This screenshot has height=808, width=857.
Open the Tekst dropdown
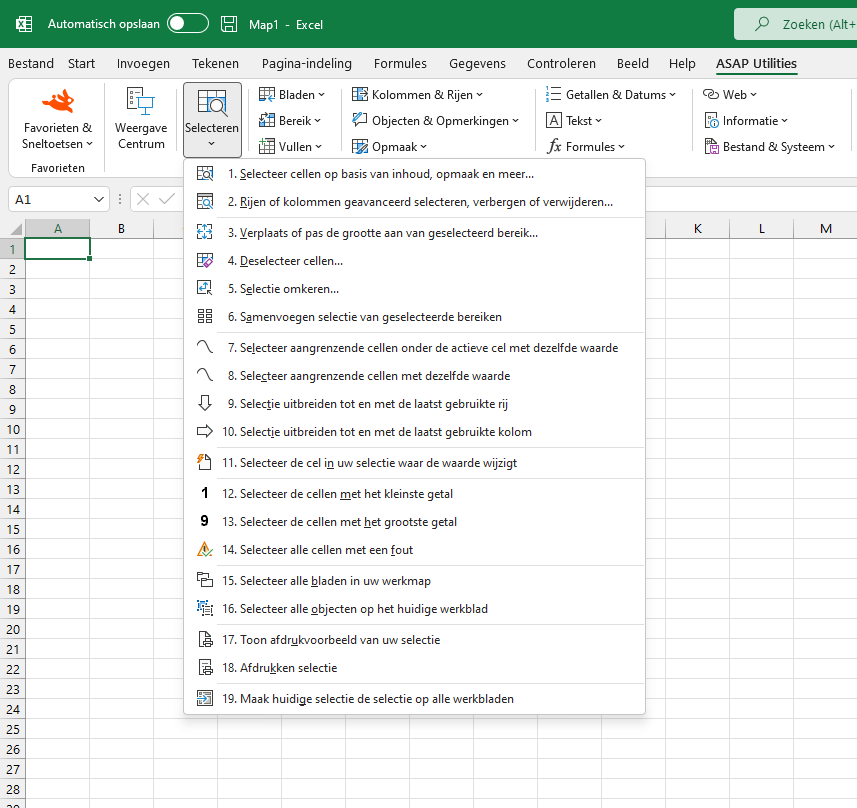574,120
